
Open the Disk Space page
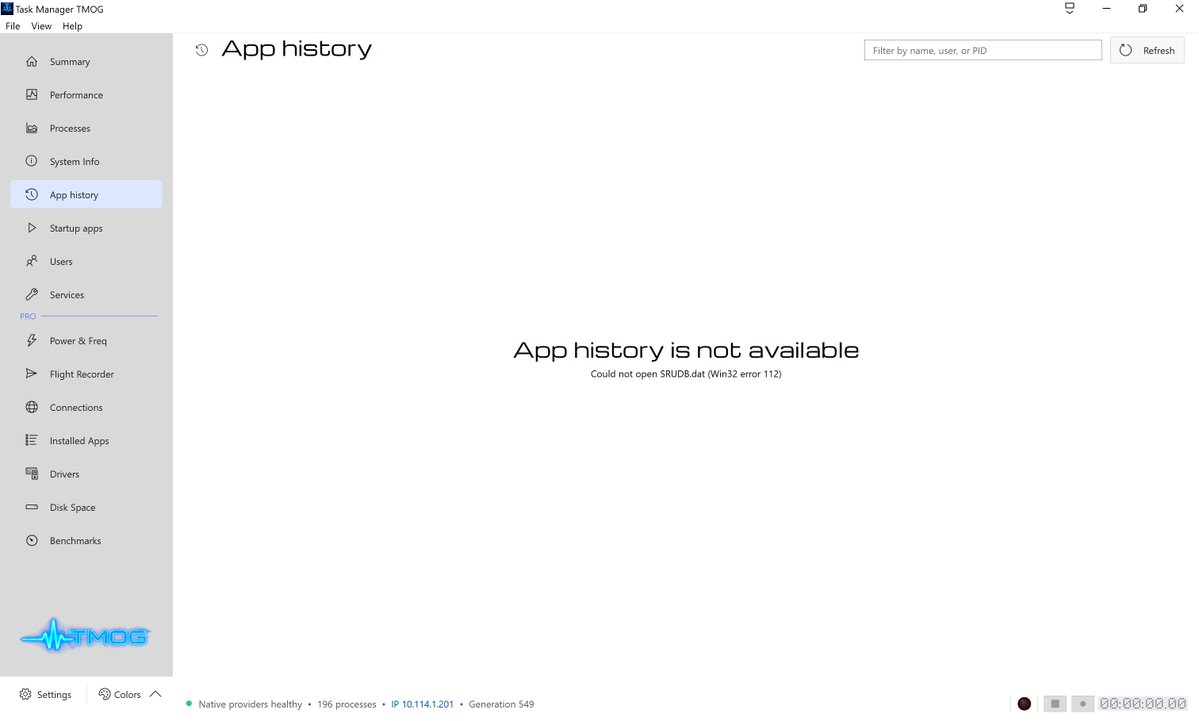tap(86, 507)
